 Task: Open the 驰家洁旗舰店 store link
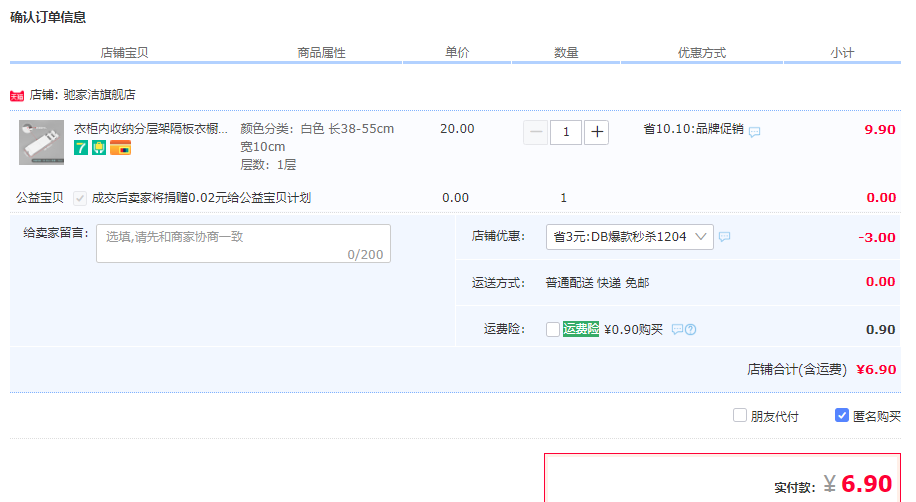99,95
